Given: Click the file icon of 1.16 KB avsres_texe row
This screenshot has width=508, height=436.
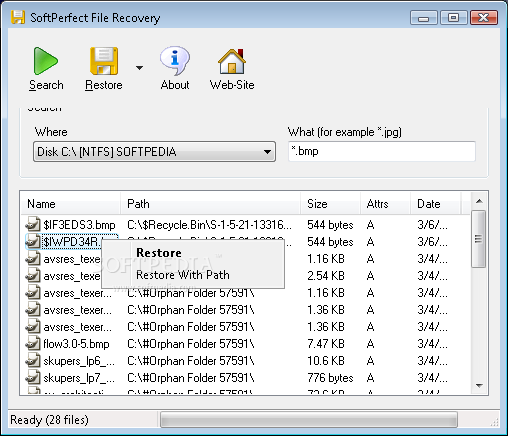Looking at the screenshot, I should (x=33, y=258).
